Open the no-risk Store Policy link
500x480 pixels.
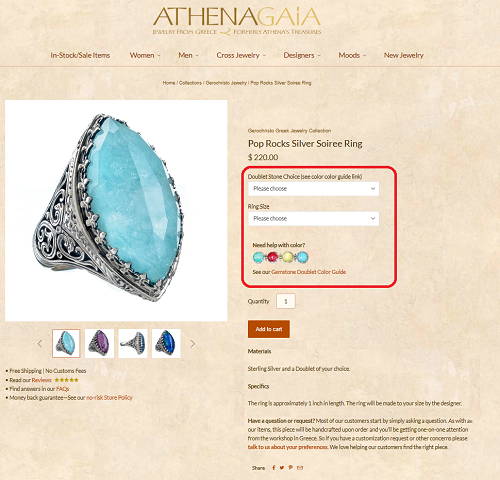click(x=109, y=398)
